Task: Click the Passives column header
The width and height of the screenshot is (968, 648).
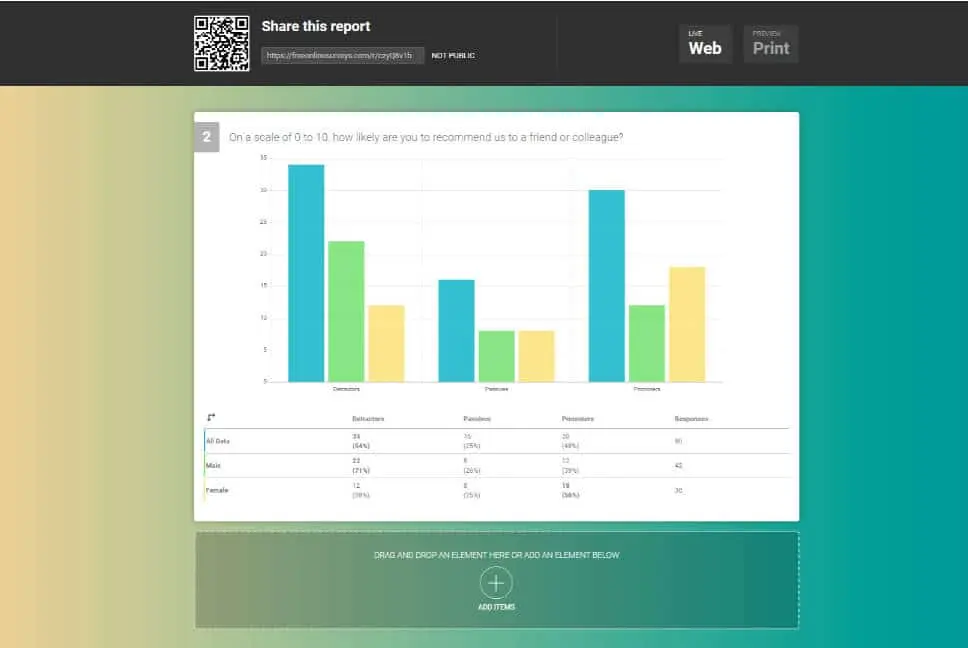Action: 476,418
